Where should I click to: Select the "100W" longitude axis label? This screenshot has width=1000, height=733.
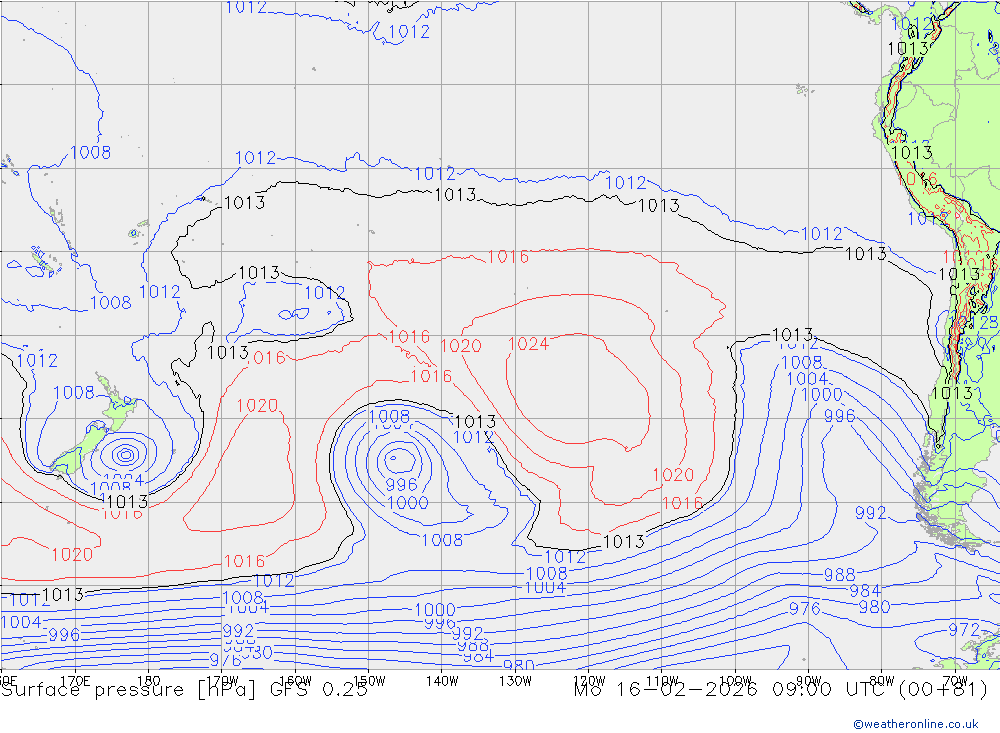[735, 681]
